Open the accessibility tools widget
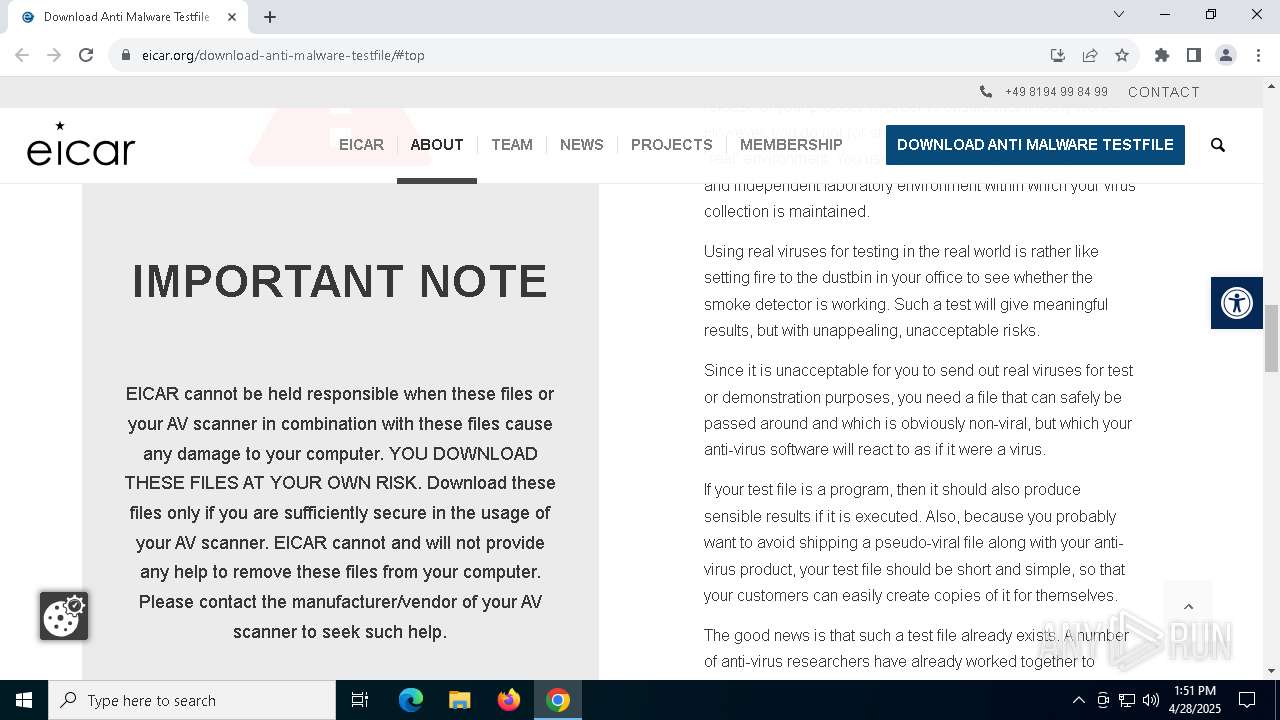The height and width of the screenshot is (720, 1280). 1237,303
